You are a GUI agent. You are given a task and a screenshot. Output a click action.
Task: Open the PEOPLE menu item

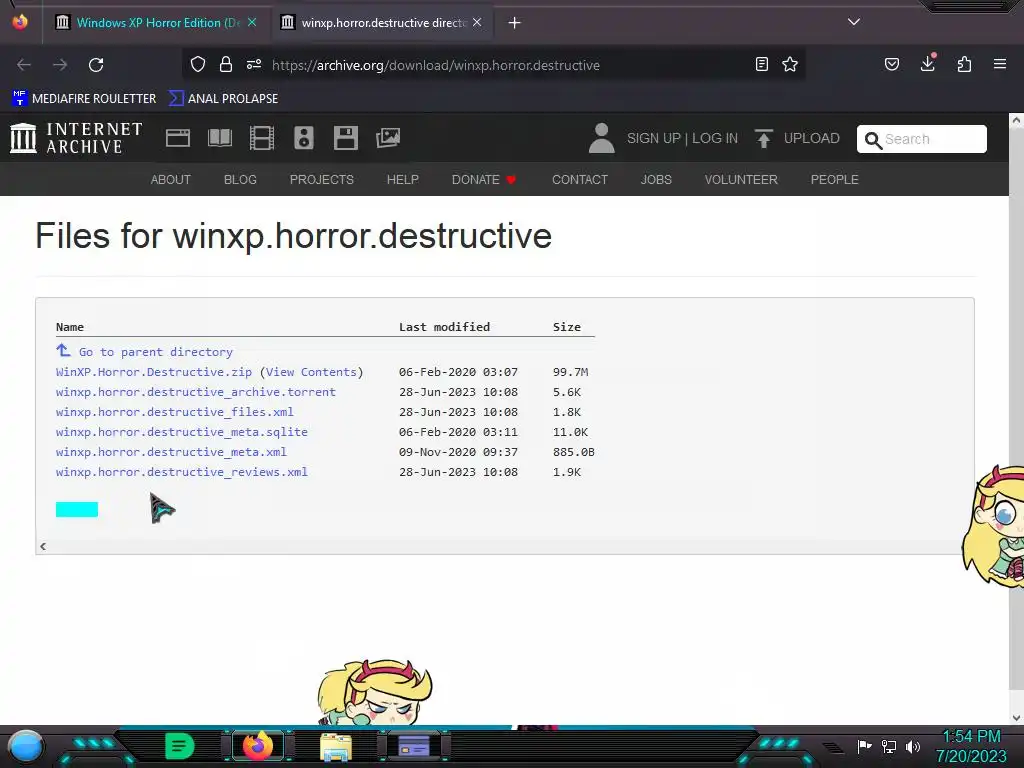835,180
